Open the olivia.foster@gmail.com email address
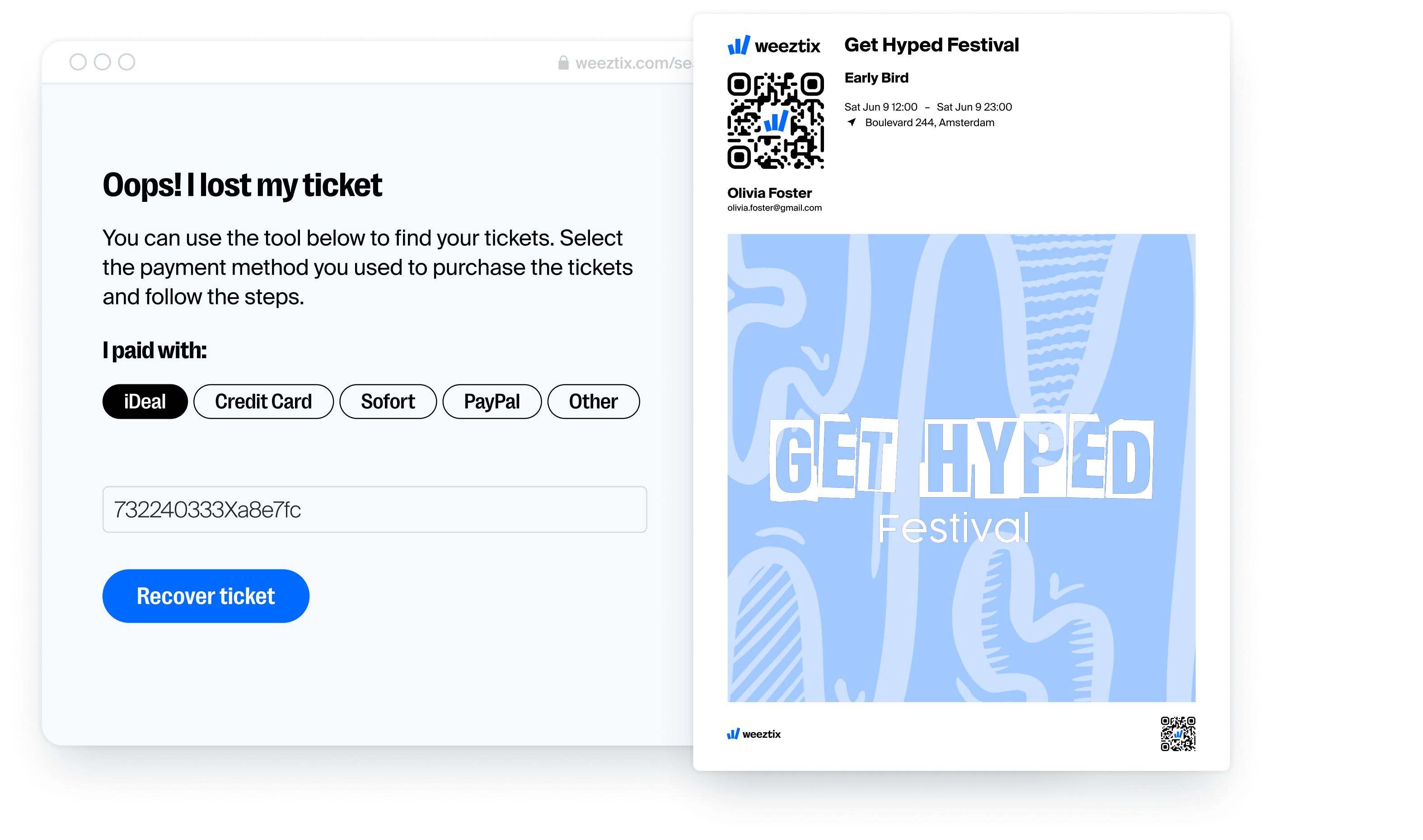Image resolution: width=1423 pixels, height=840 pixels. point(774,208)
